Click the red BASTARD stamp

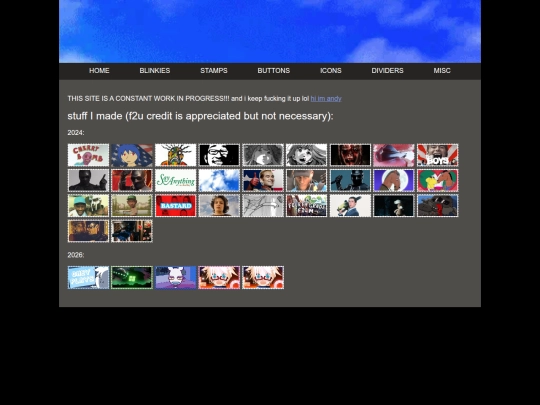[176, 206]
